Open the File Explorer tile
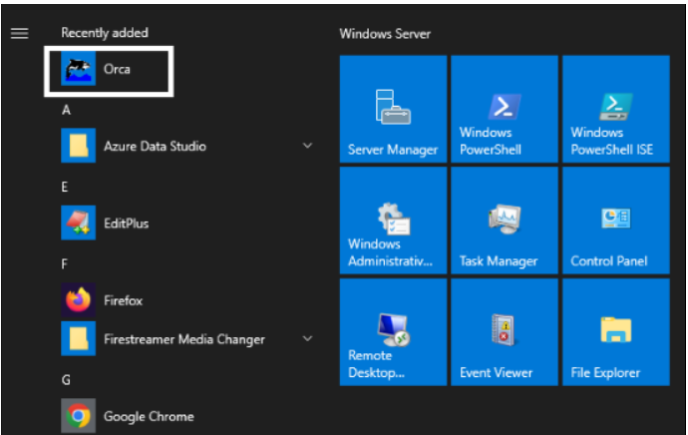 tap(616, 332)
